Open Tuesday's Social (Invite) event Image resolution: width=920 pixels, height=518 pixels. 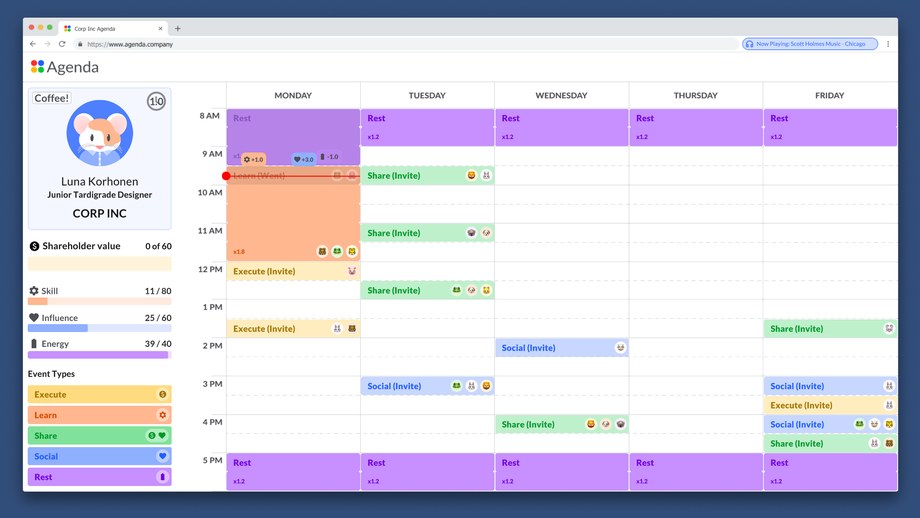(x=427, y=386)
